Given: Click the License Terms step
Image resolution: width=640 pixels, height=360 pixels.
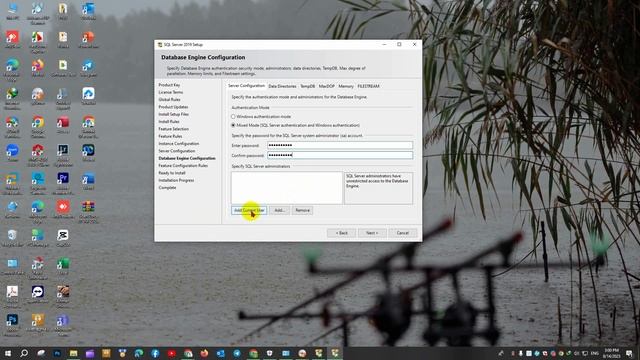Looking at the screenshot, I should 171,92.
